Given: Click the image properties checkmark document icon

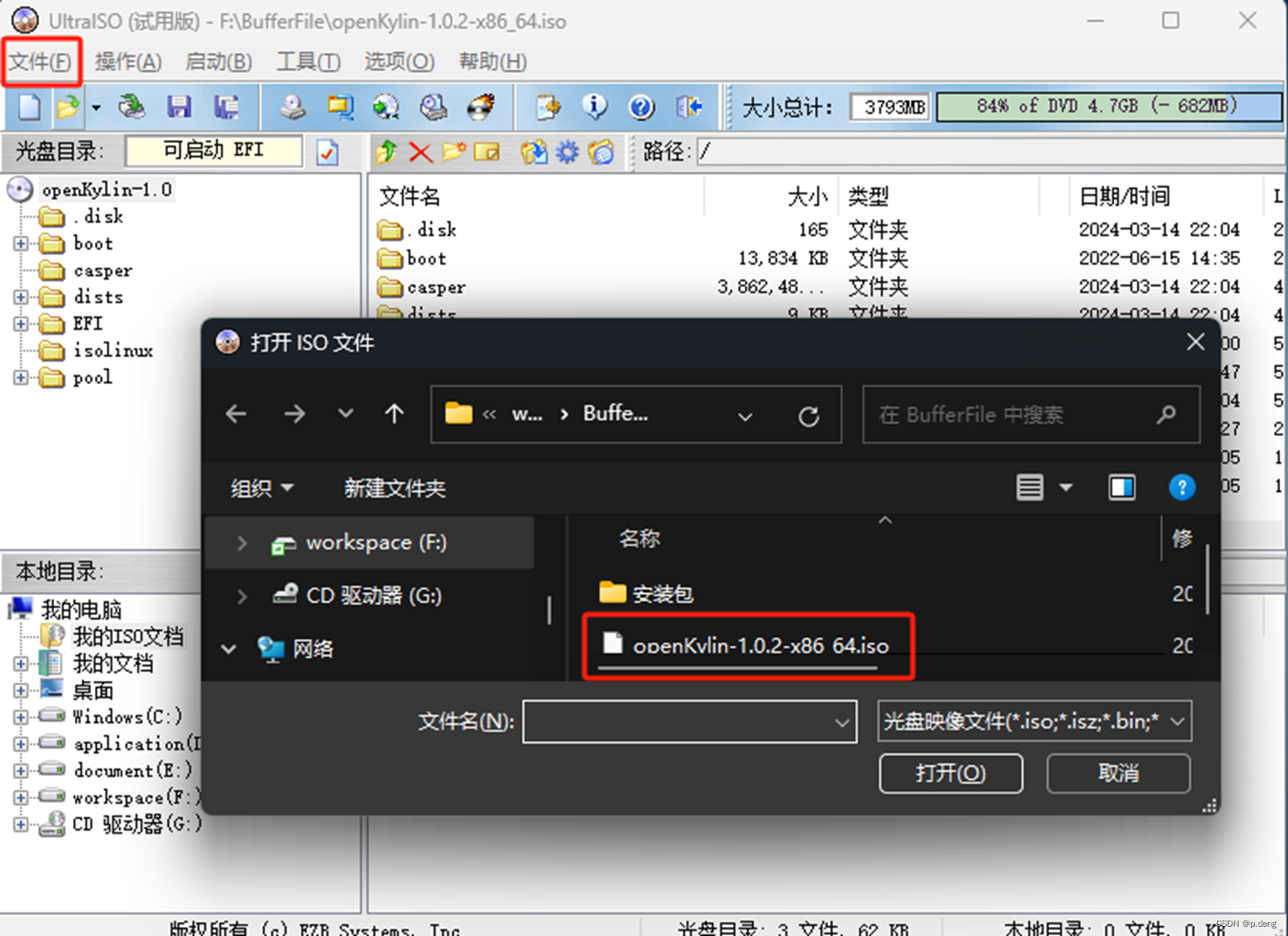Looking at the screenshot, I should [x=328, y=152].
